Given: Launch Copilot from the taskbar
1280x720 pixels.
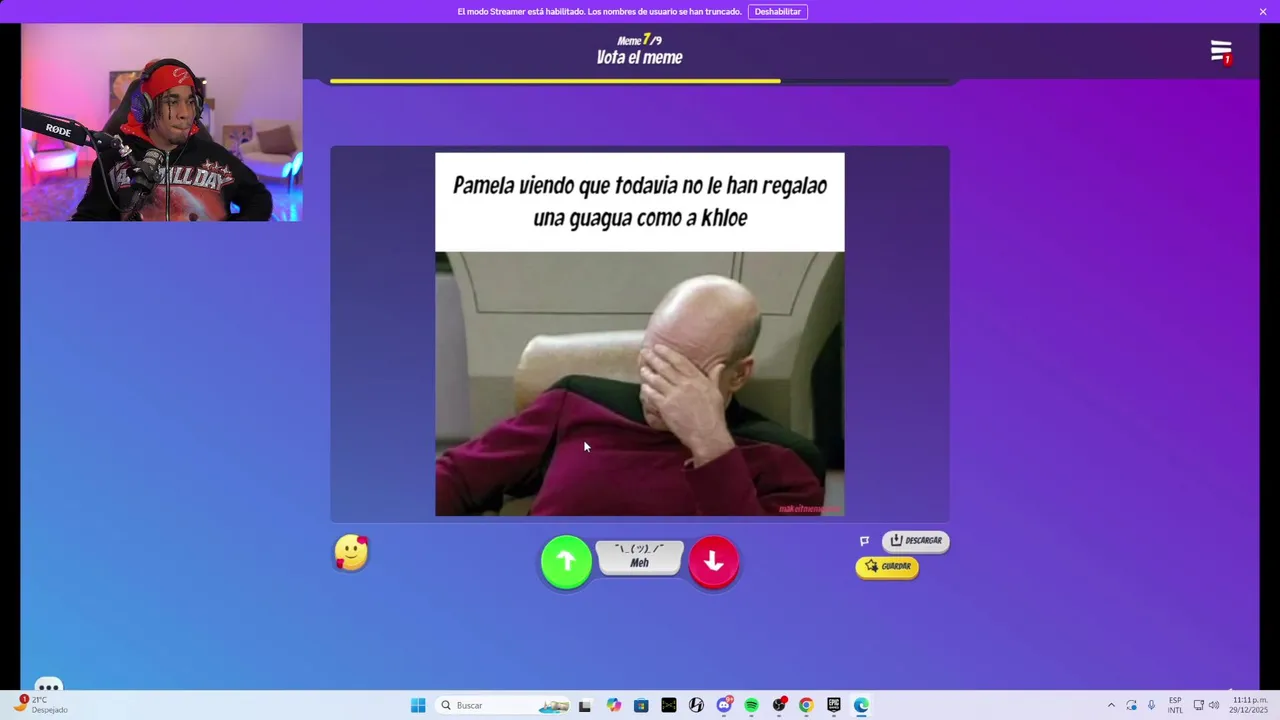Looking at the screenshot, I should click(x=613, y=705).
